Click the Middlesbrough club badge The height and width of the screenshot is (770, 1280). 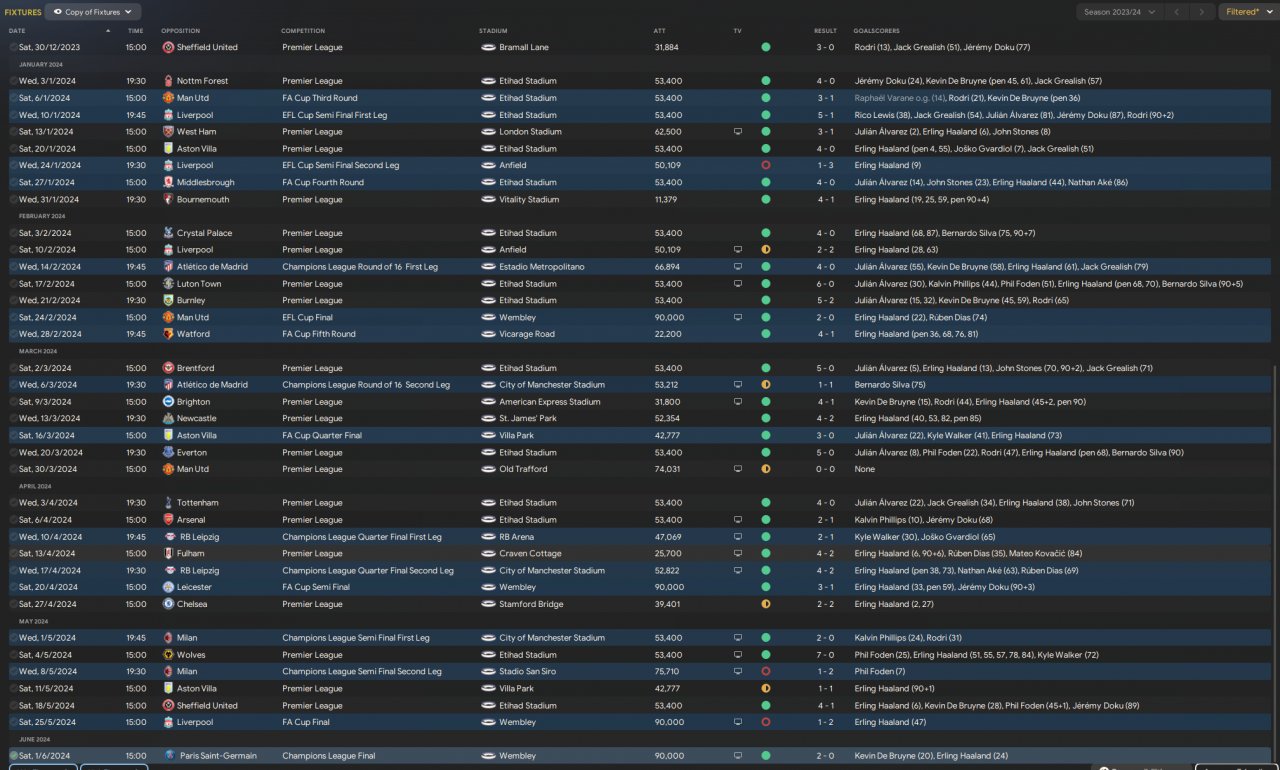click(168, 182)
